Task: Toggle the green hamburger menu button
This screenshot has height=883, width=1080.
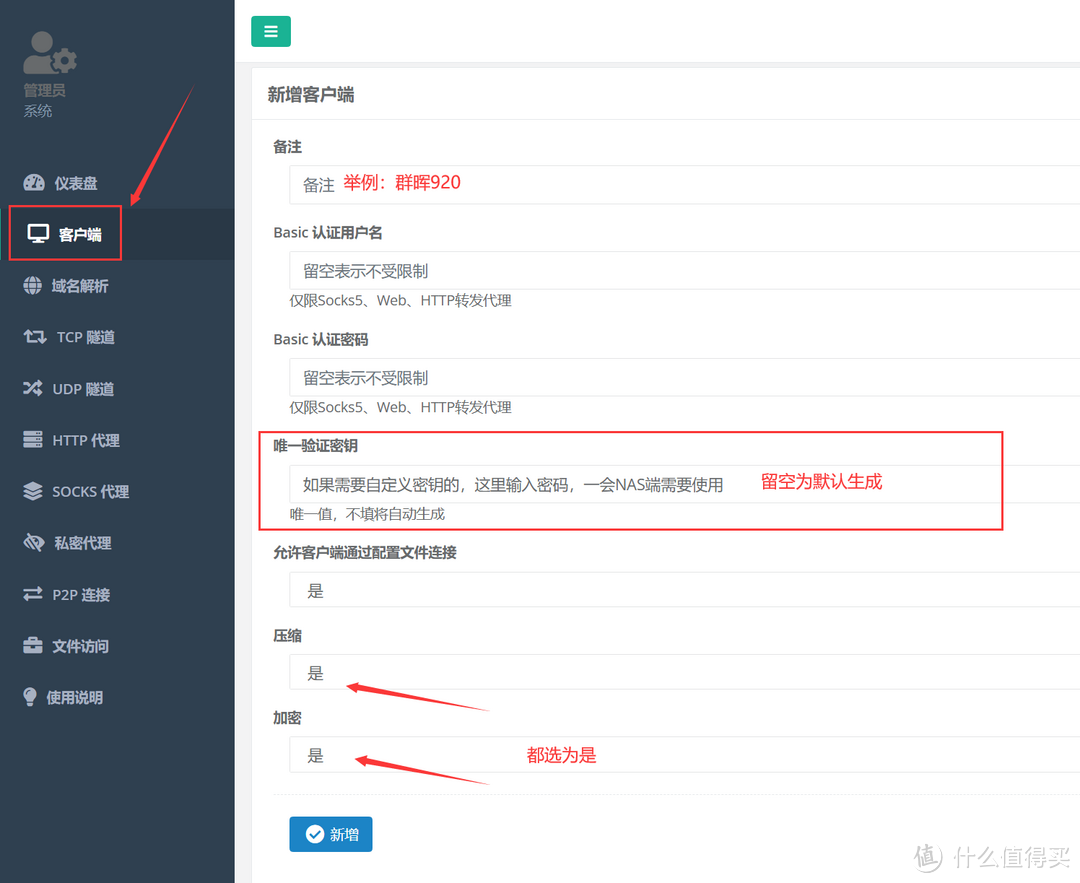Action: pos(270,31)
